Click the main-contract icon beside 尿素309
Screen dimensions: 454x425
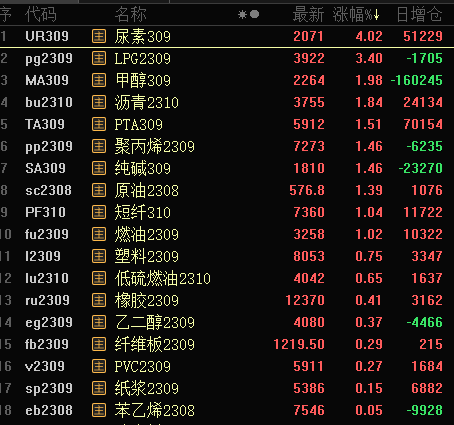tap(99, 36)
